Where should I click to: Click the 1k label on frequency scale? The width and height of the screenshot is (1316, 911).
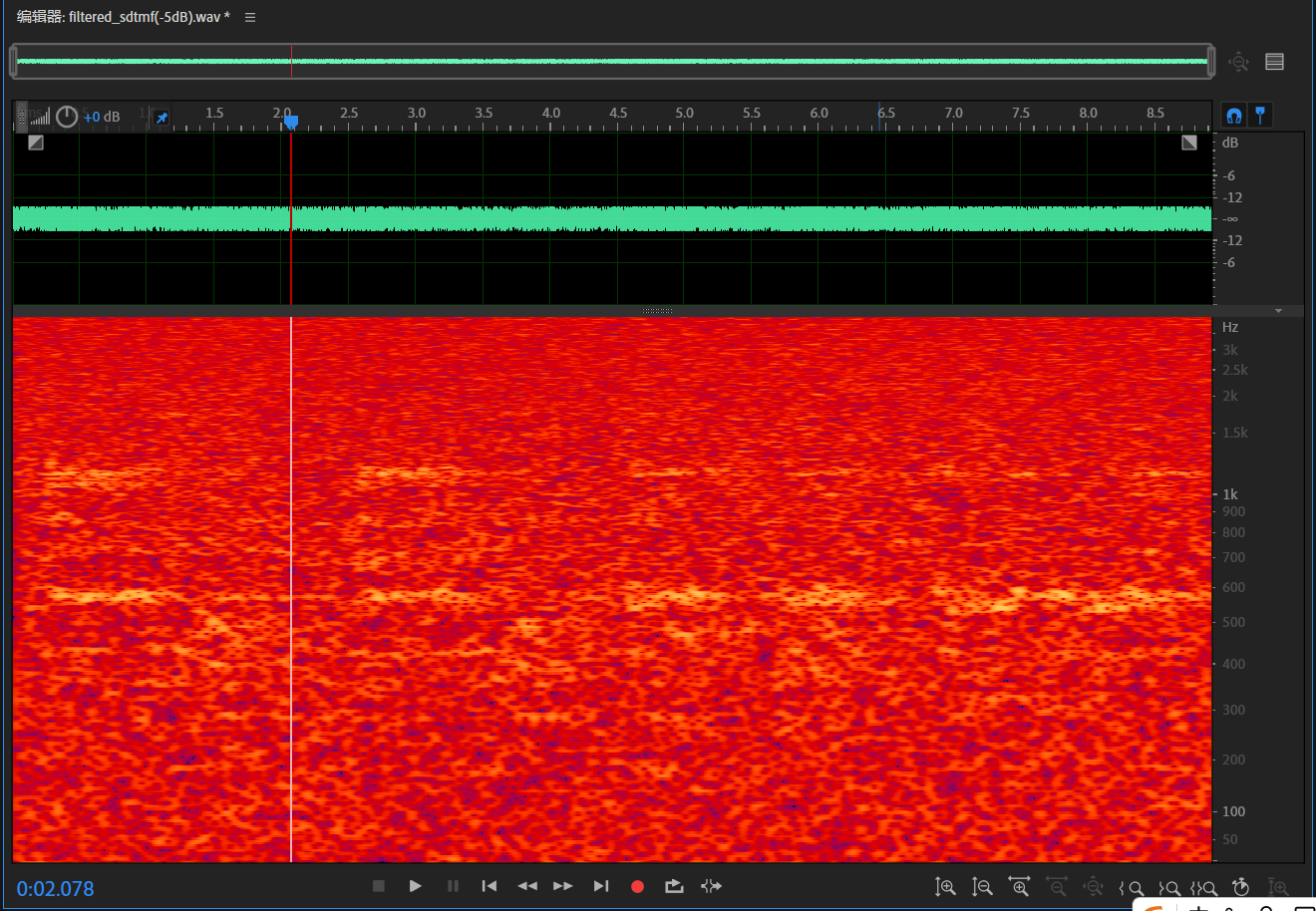click(x=1230, y=494)
